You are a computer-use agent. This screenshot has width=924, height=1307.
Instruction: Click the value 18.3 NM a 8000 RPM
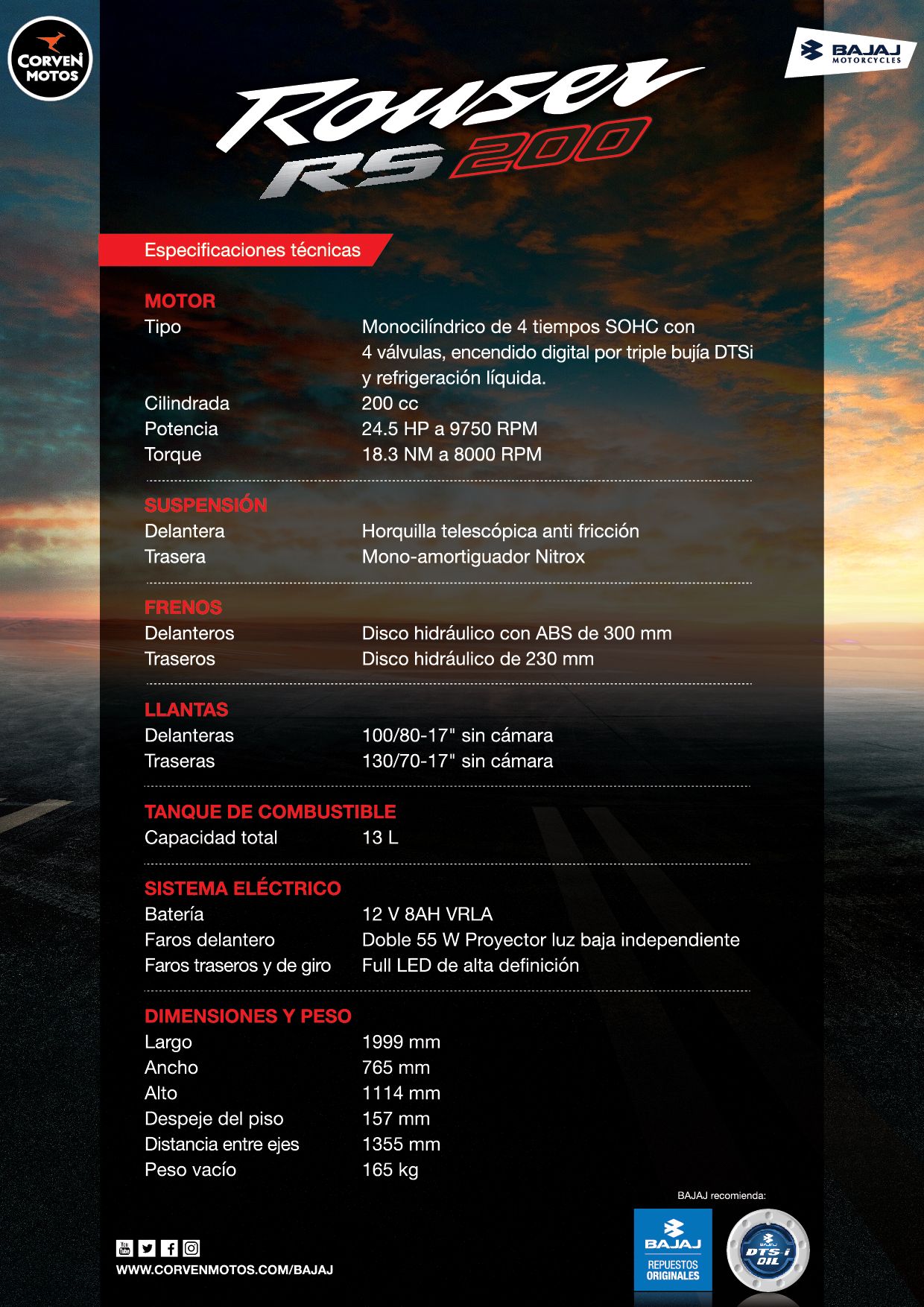pyautogui.click(x=452, y=454)
